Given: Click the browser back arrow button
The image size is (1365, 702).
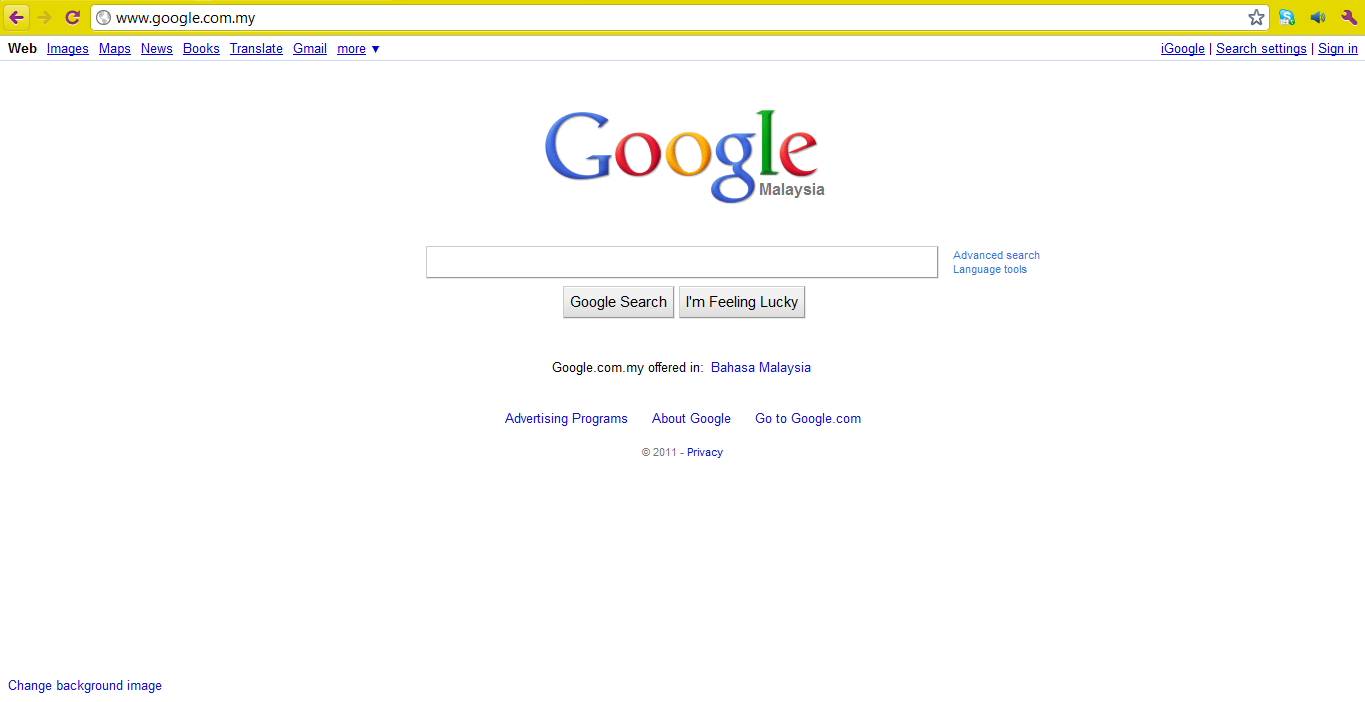Looking at the screenshot, I should coord(17,17).
